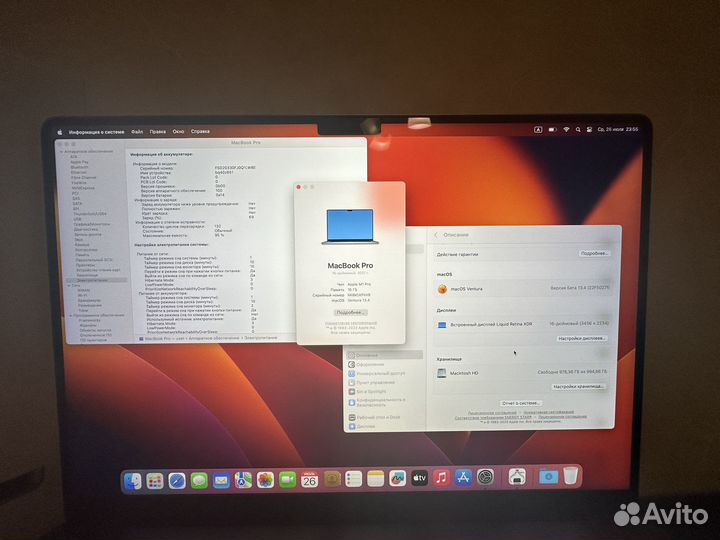Open the Правка menu

pos(158,132)
